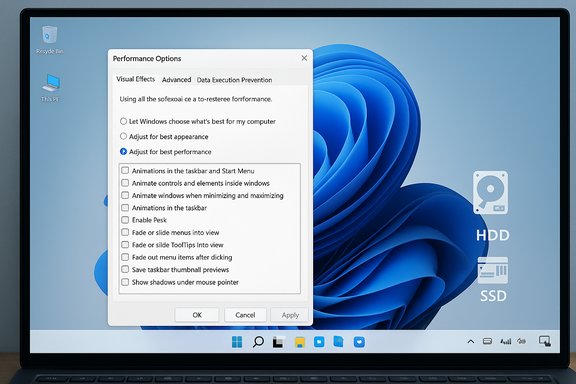
Task: Click the OK button
Action: click(x=197, y=315)
